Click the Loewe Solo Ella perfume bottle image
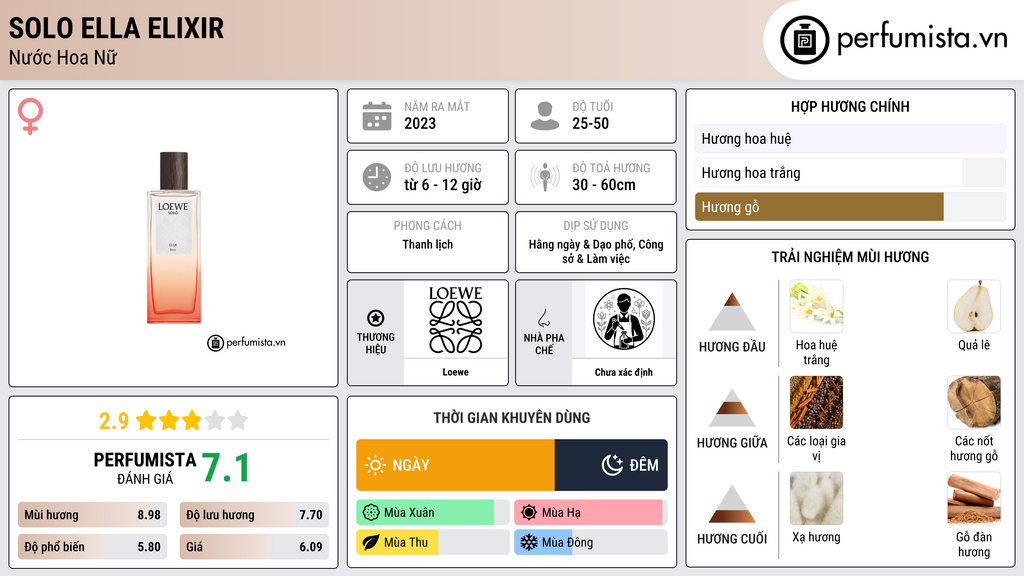Viewport: 1024px width, 576px height. click(x=174, y=238)
